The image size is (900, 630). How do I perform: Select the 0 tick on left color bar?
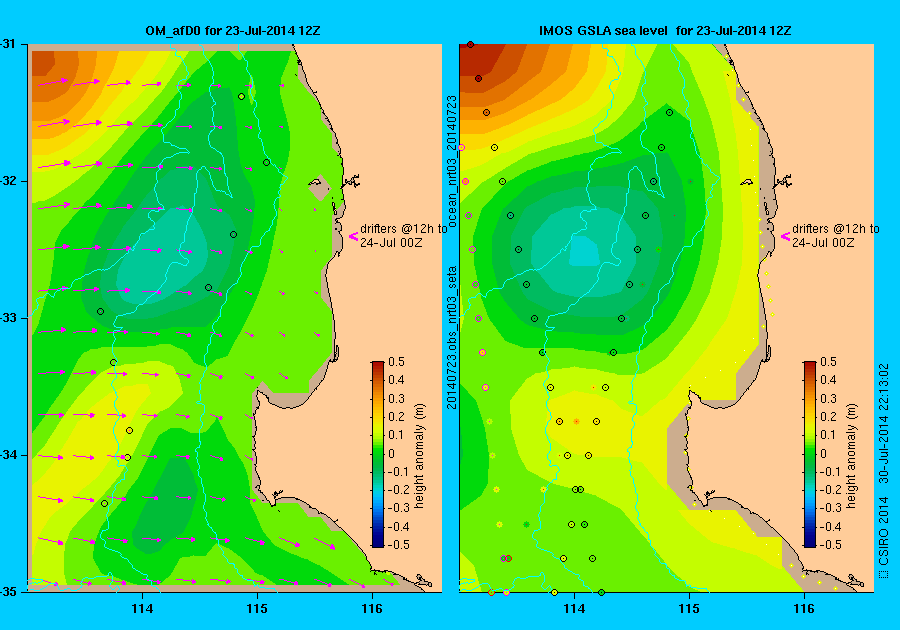pos(391,453)
